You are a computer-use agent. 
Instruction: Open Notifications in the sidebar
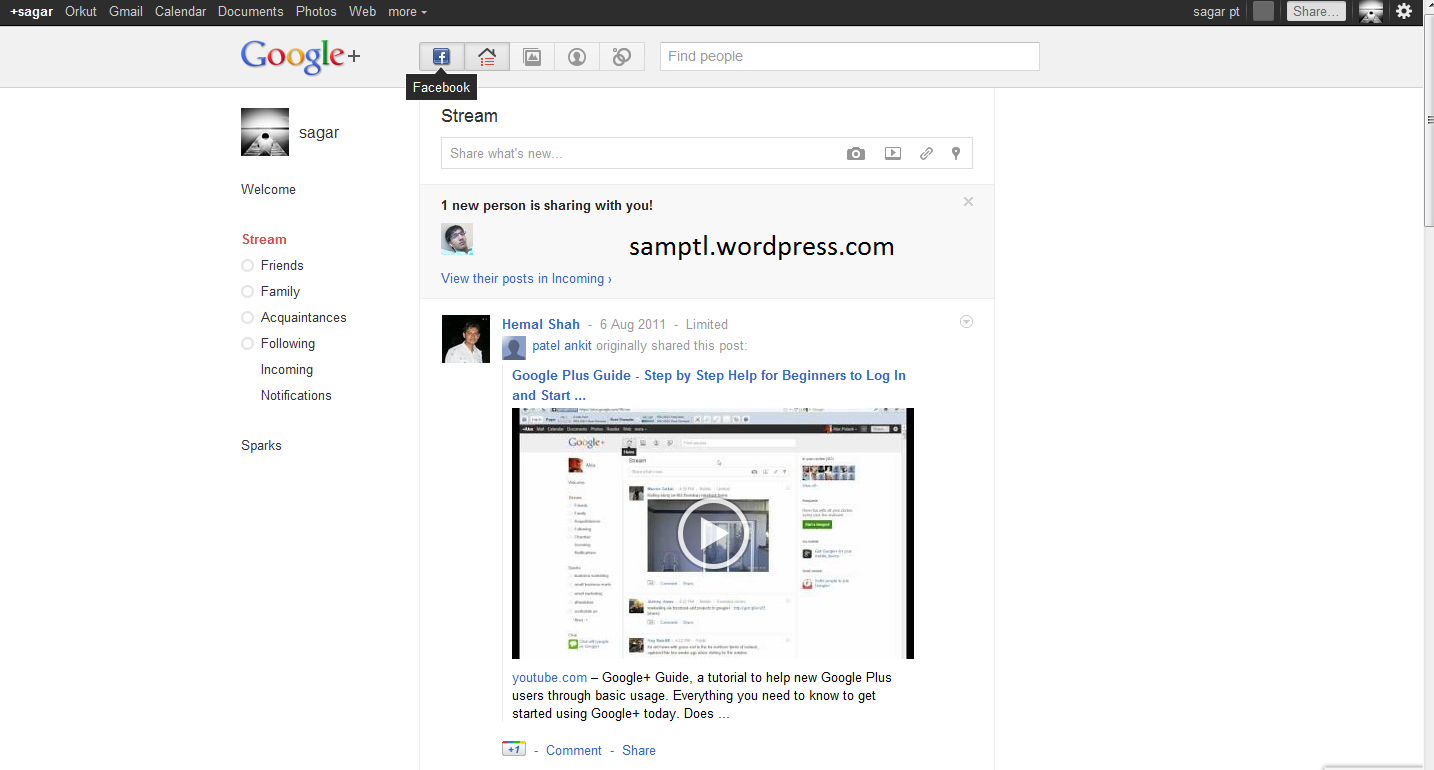(x=296, y=395)
